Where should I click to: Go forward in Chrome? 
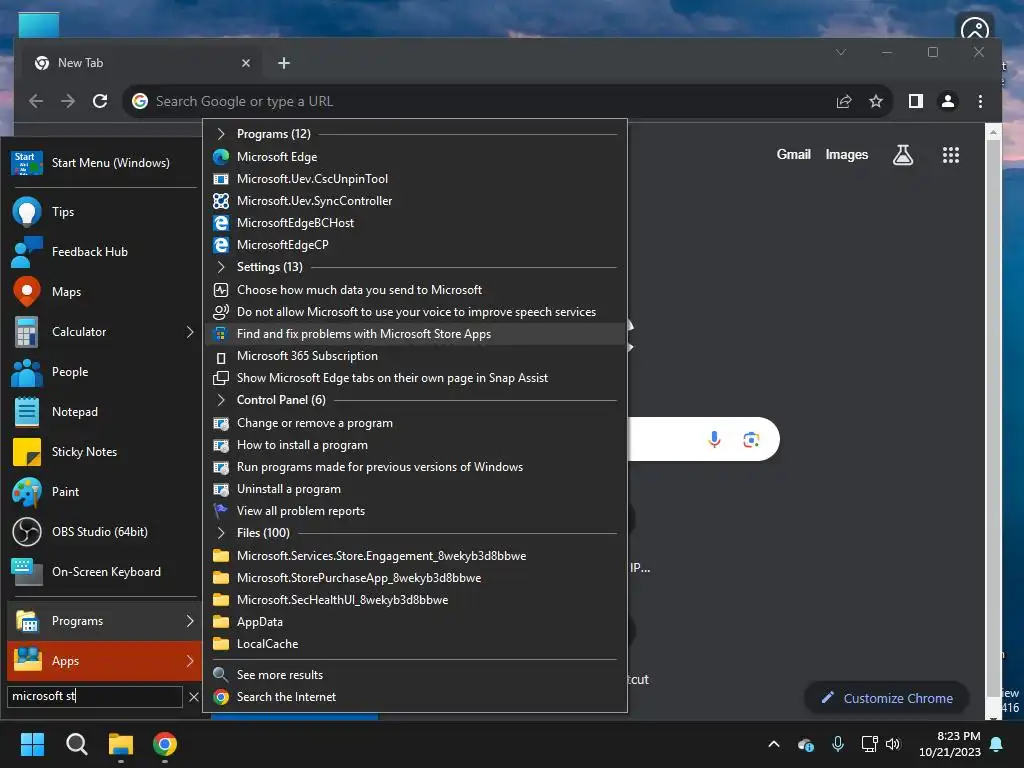click(68, 101)
